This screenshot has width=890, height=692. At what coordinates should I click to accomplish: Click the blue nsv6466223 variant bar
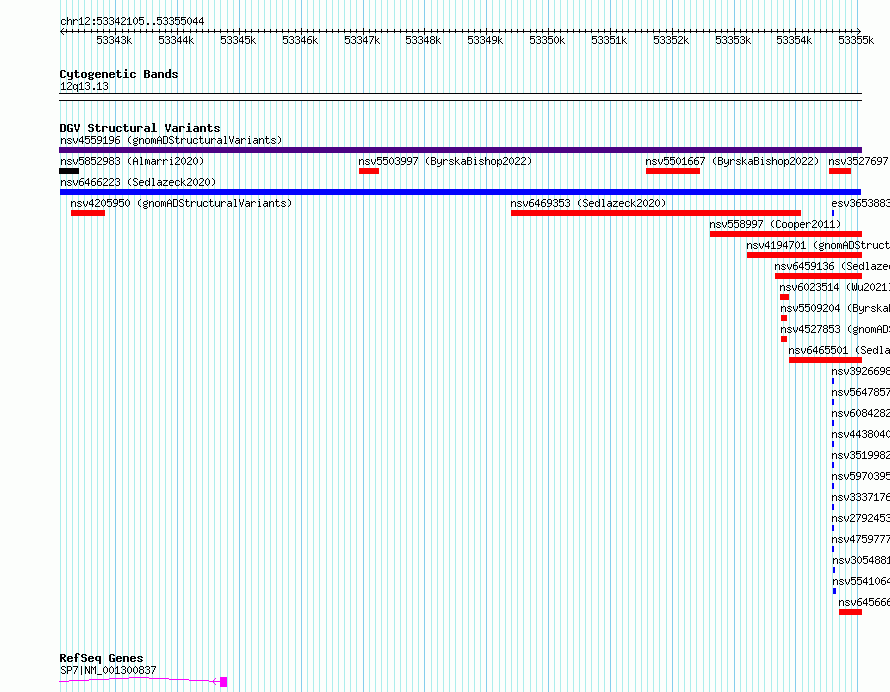[x=460, y=192]
